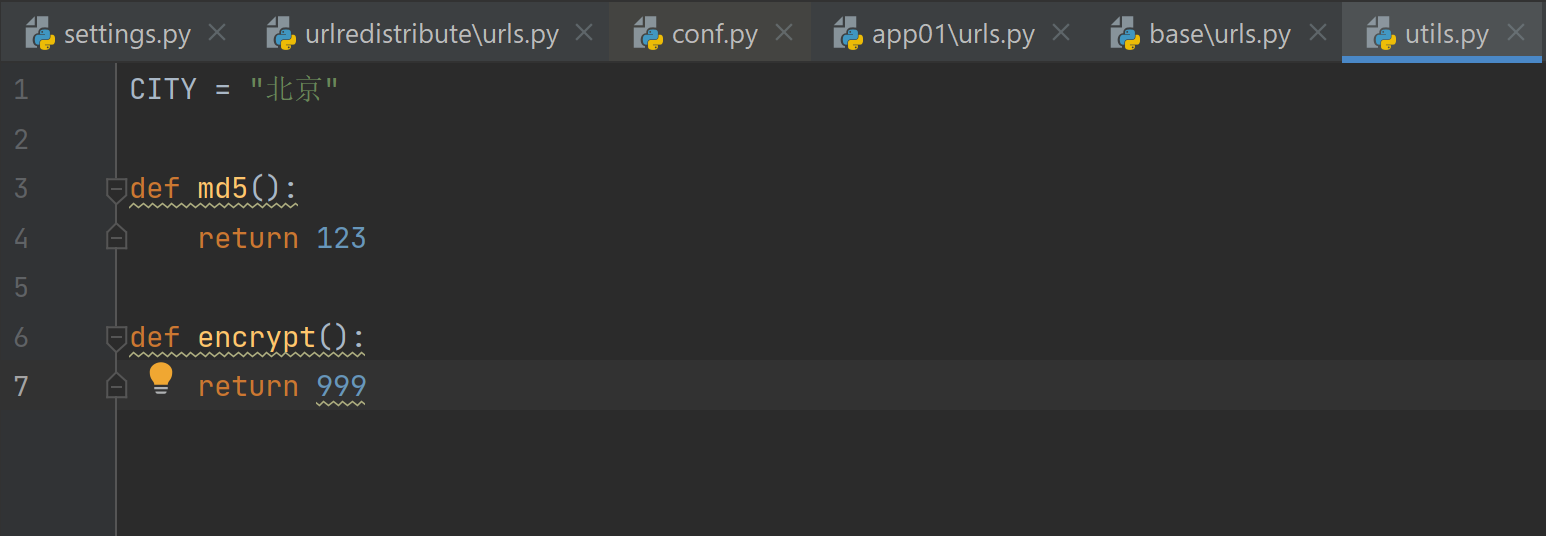Click the yellow lightbulb quick-fix icon
The width and height of the screenshot is (1546, 536).
click(x=161, y=379)
